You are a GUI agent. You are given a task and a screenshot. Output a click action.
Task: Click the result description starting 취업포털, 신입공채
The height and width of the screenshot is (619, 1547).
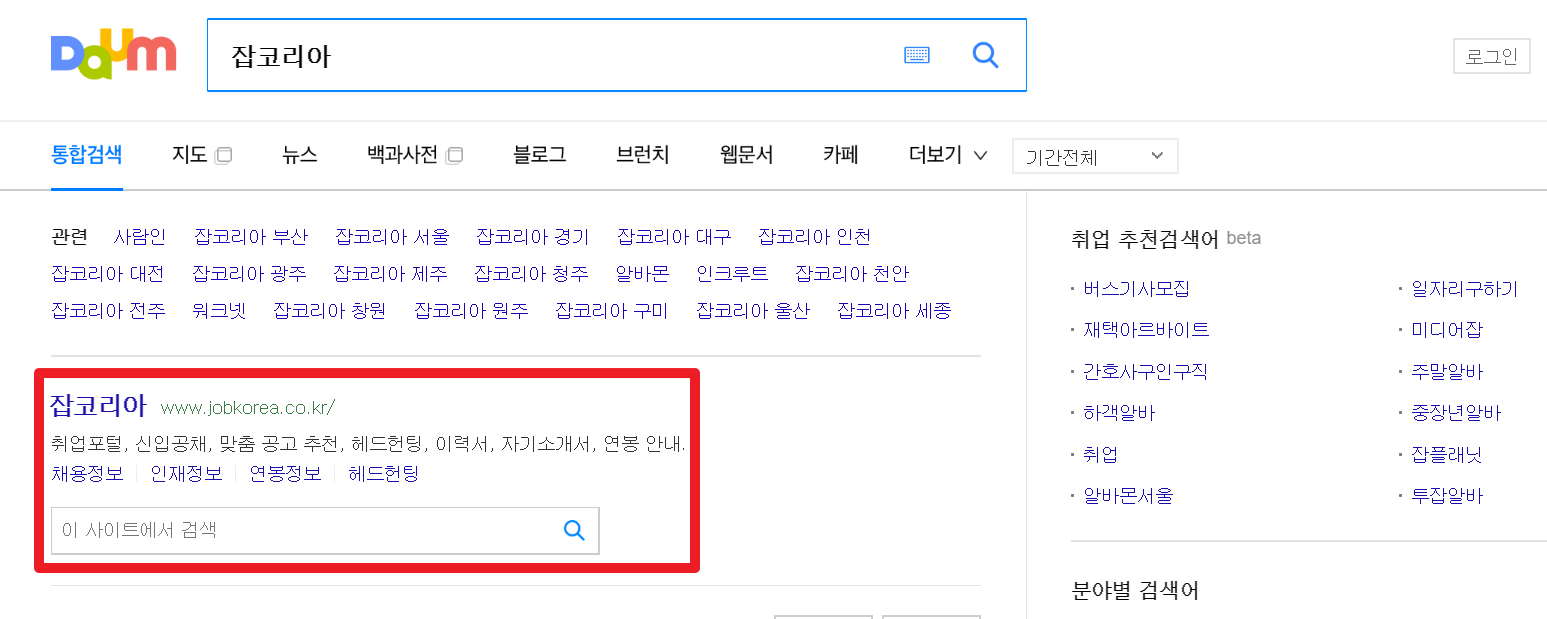click(x=368, y=444)
